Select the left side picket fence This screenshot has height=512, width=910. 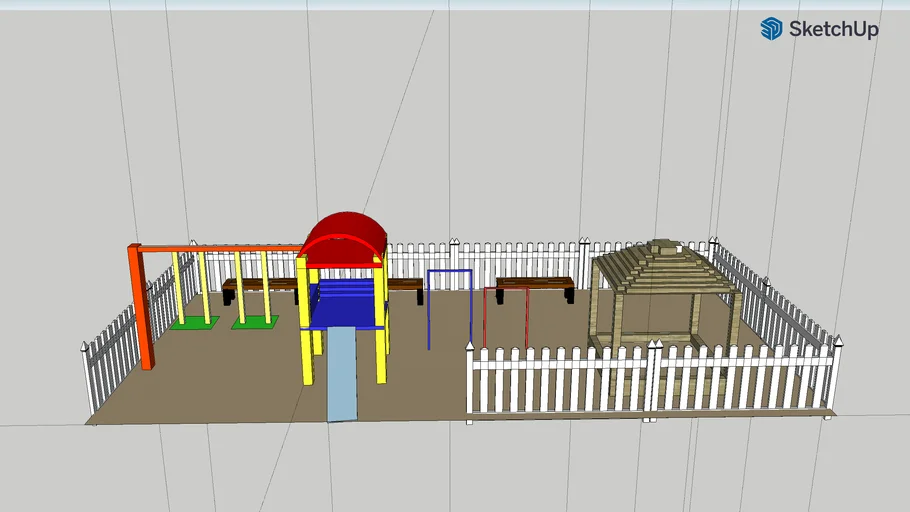[115, 345]
